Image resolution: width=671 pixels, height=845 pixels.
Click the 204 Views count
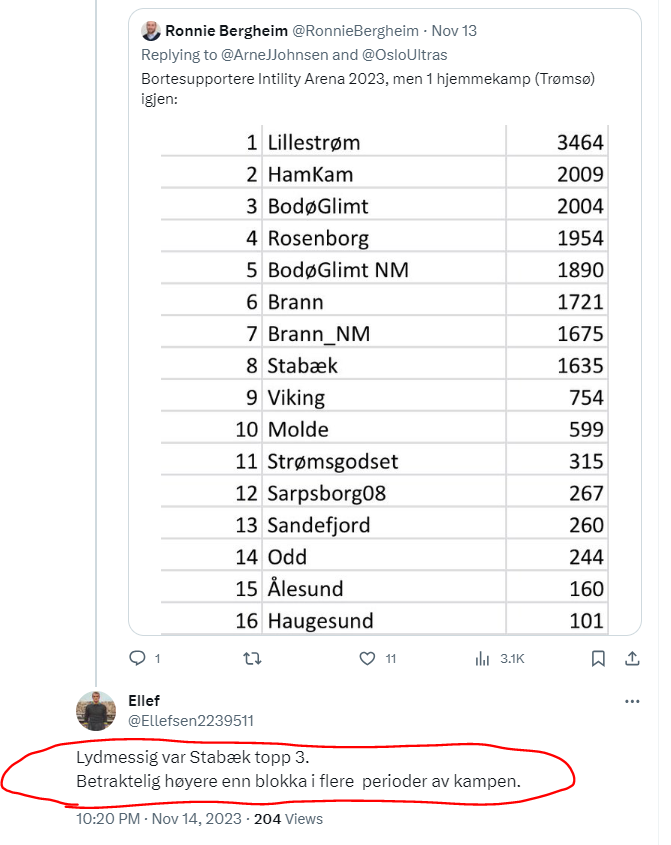(x=288, y=819)
